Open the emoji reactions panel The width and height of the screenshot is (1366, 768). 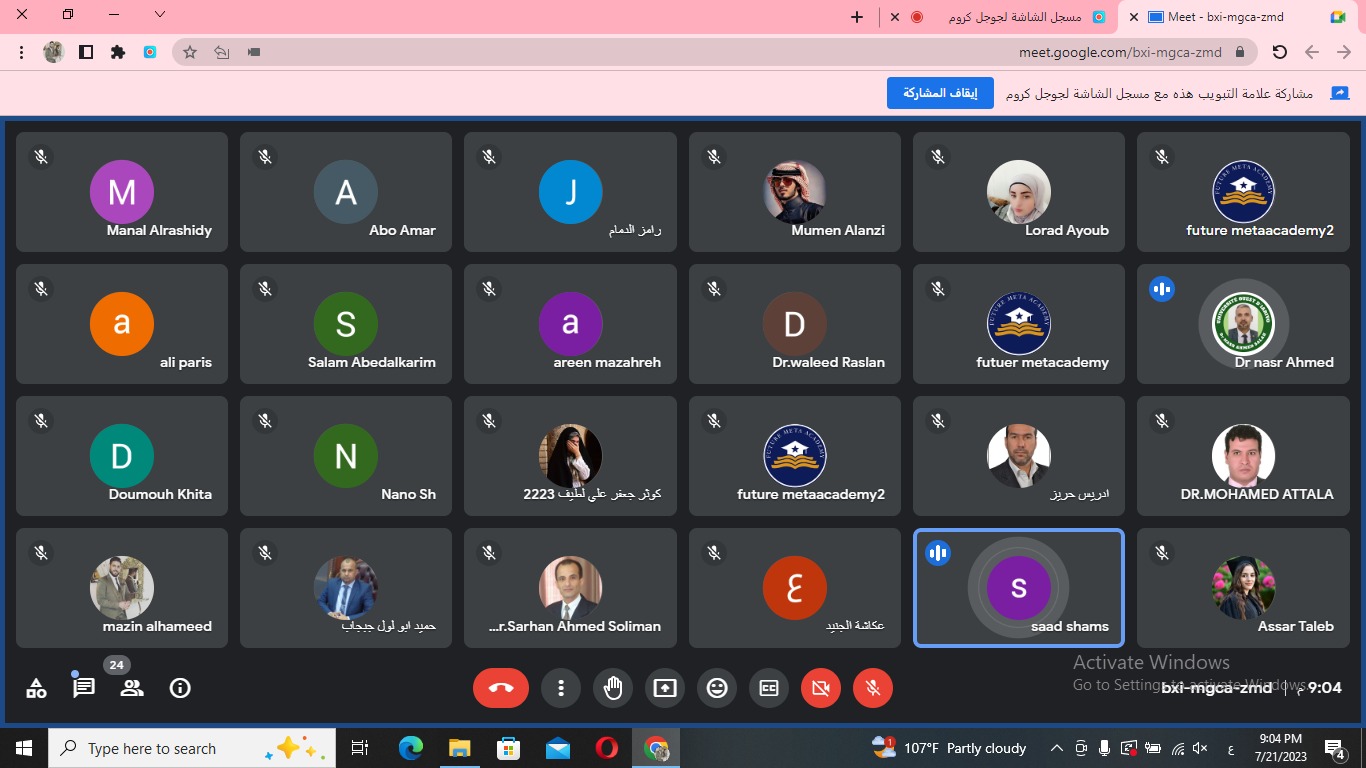tap(717, 688)
